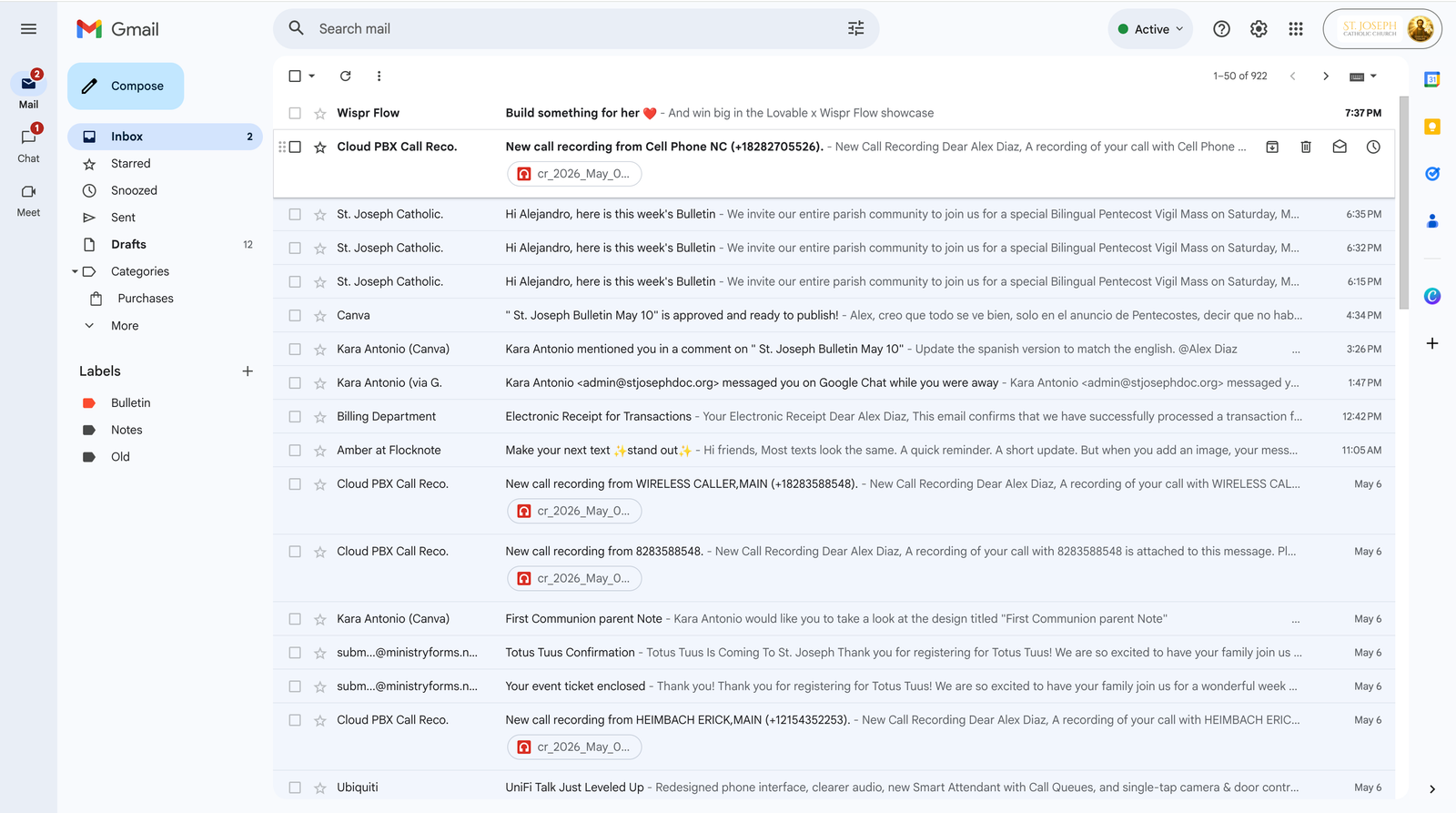Screen dimensions: 1456x813
Task: Open the 1–50 of 922 pagination info
Action: pyautogui.click(x=1239, y=76)
